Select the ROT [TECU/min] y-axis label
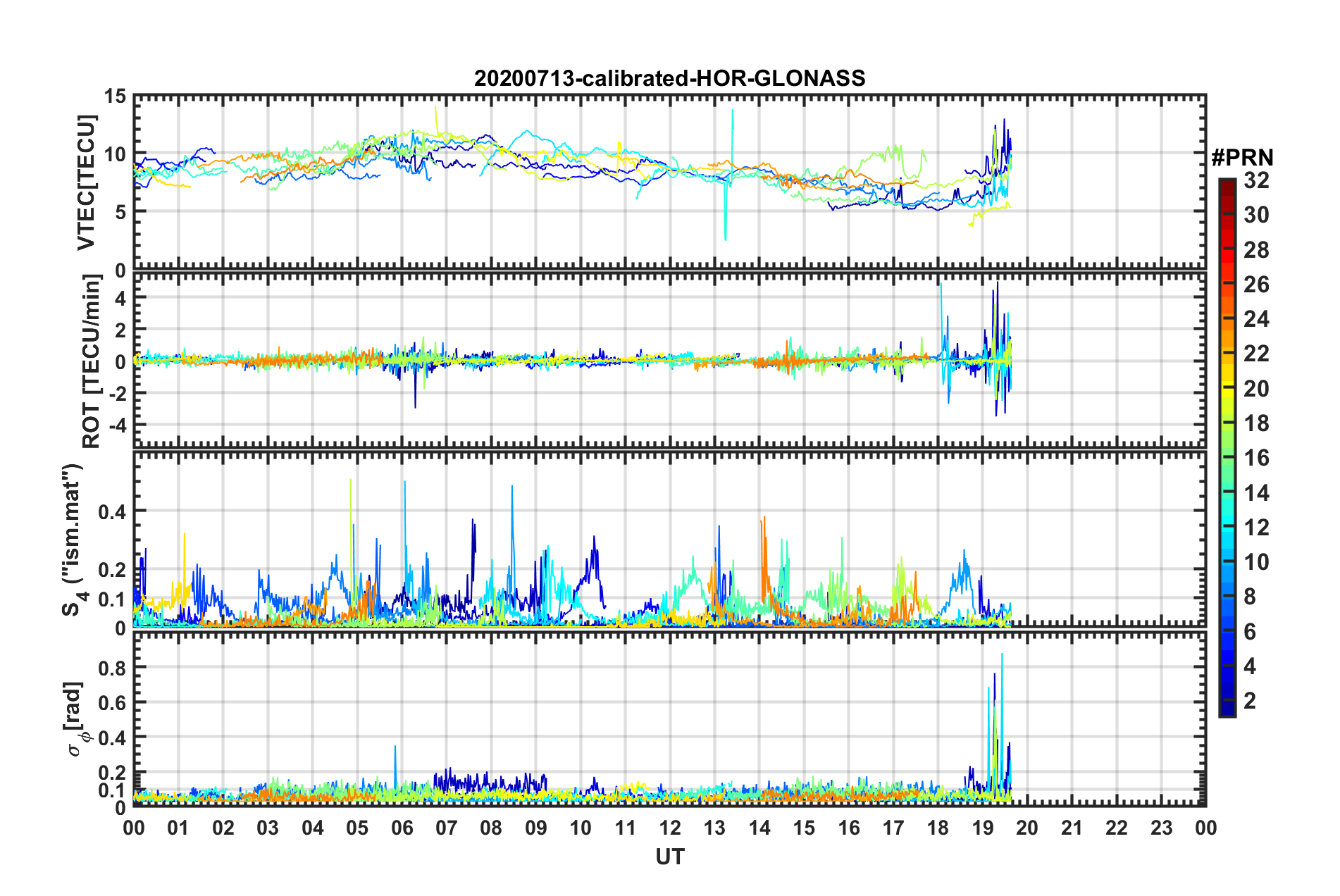 pos(92,361)
